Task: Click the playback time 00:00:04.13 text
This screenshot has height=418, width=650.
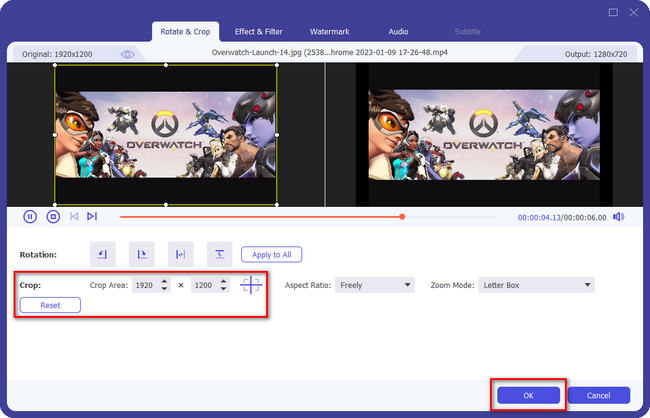Action: pos(539,217)
